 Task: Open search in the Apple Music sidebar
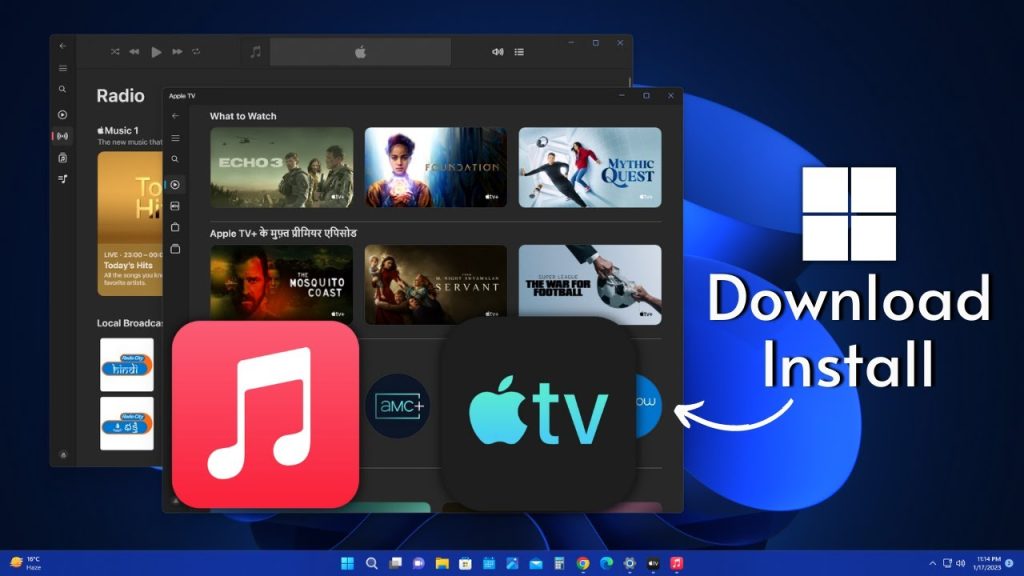pyautogui.click(x=63, y=89)
